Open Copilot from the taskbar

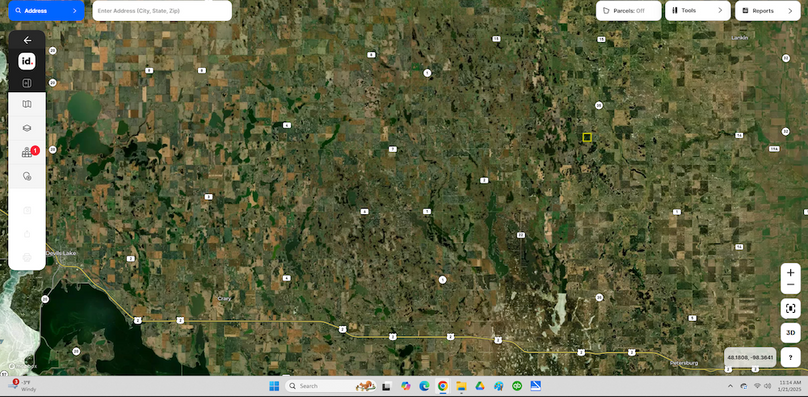click(406, 386)
